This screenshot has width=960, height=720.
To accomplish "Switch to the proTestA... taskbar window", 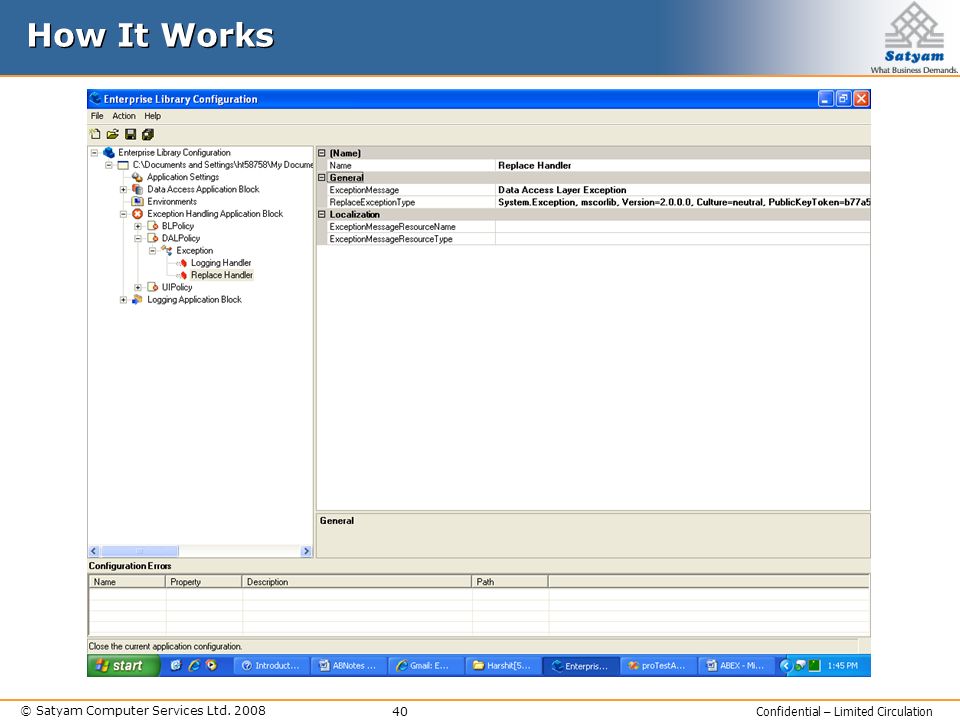I will click(x=658, y=666).
